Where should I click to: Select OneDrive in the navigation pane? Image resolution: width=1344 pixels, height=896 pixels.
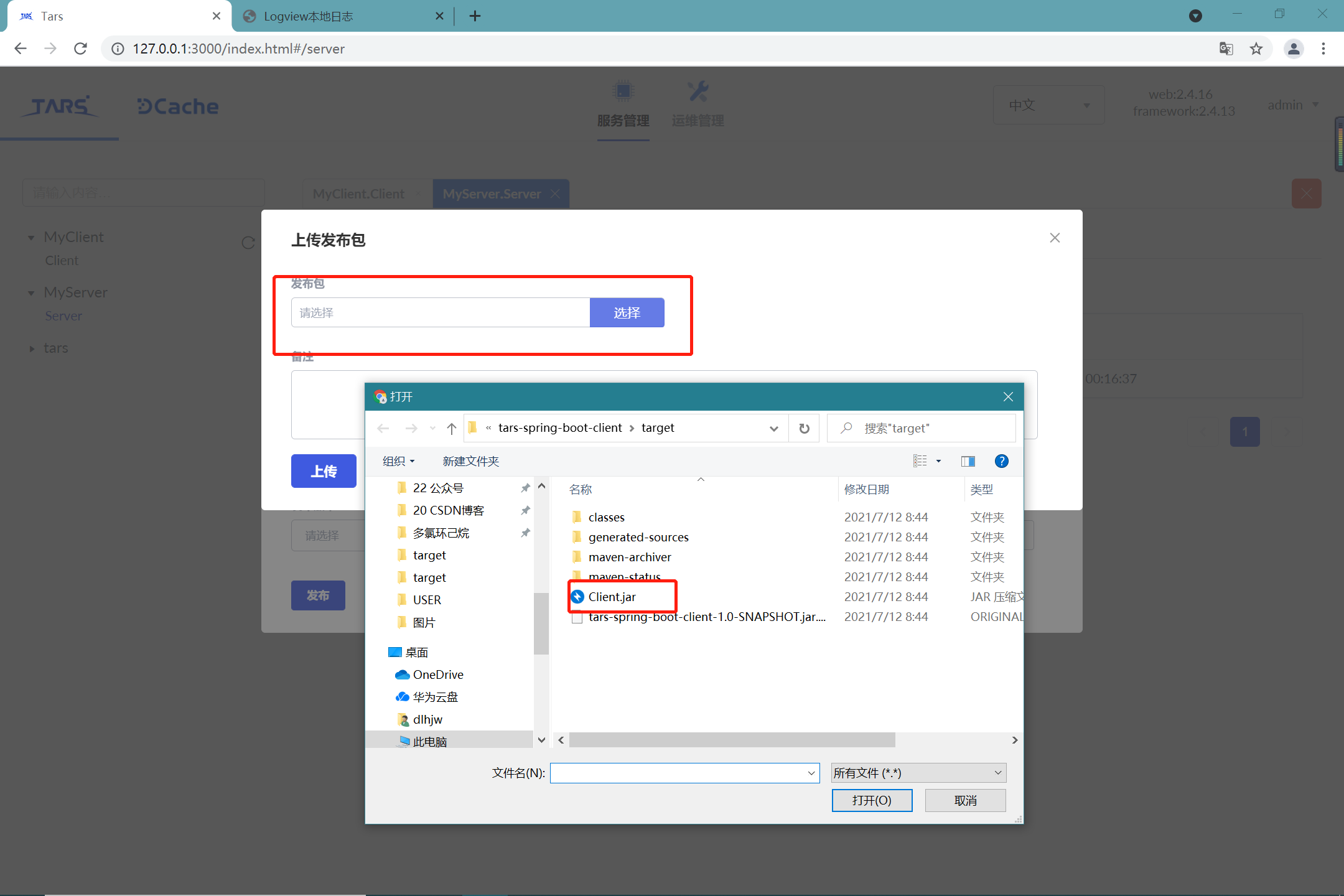click(437, 674)
